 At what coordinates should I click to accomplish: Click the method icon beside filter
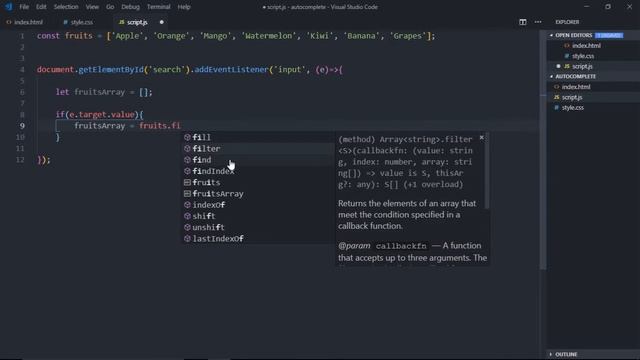coord(187,149)
